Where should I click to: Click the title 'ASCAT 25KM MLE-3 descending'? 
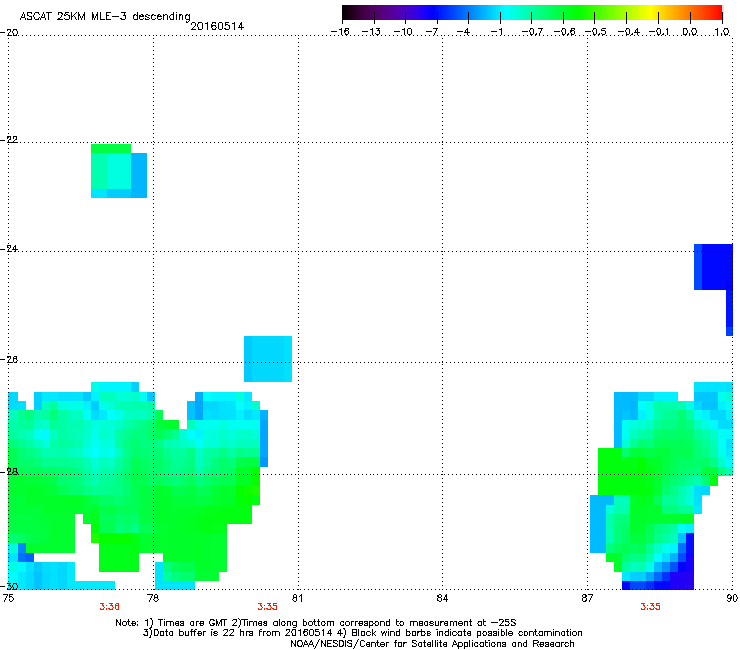[105, 17]
